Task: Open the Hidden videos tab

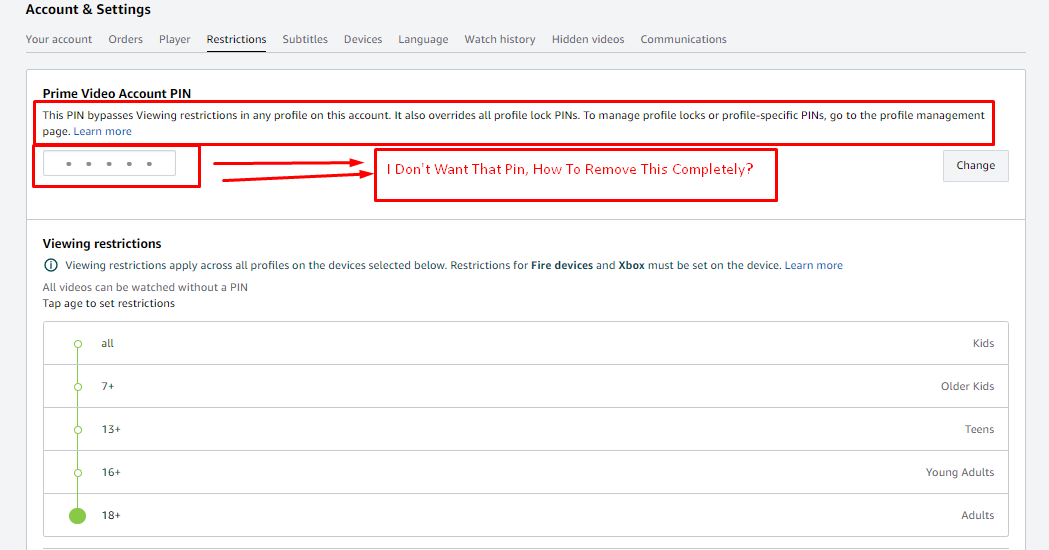Action: click(x=588, y=40)
